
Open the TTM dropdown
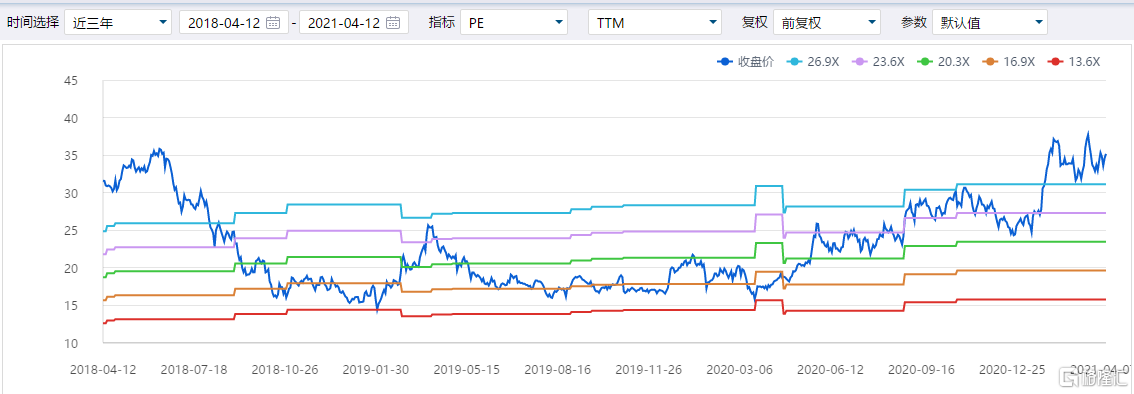pyautogui.click(x=655, y=22)
